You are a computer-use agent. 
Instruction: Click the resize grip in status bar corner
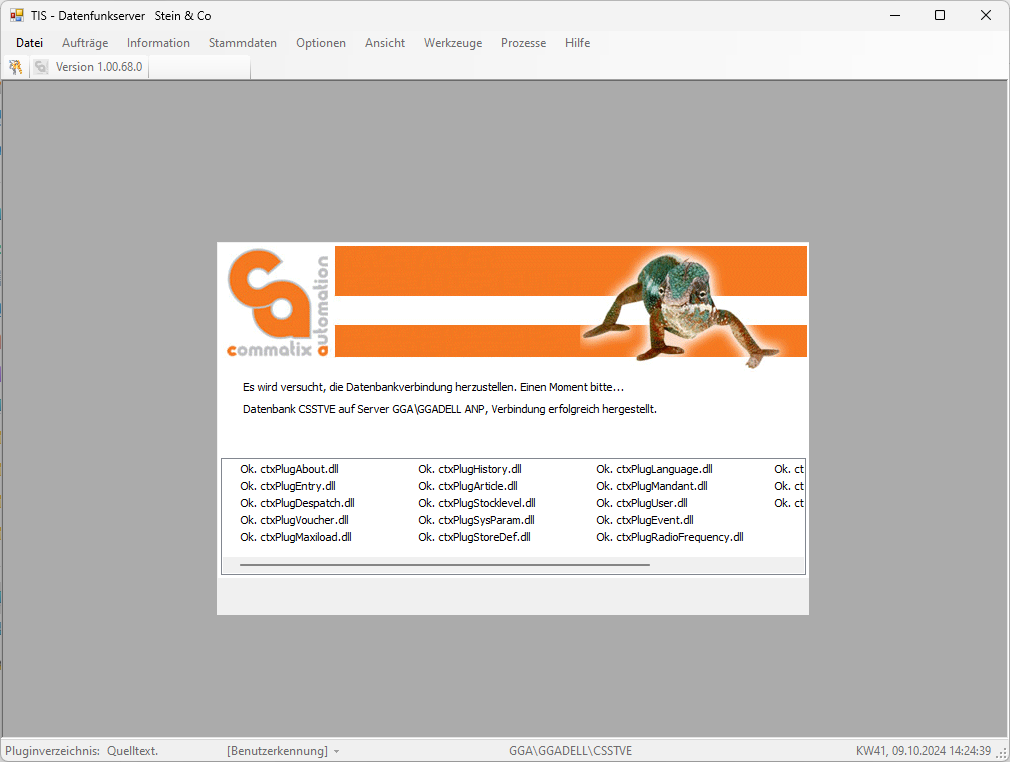(1002, 754)
